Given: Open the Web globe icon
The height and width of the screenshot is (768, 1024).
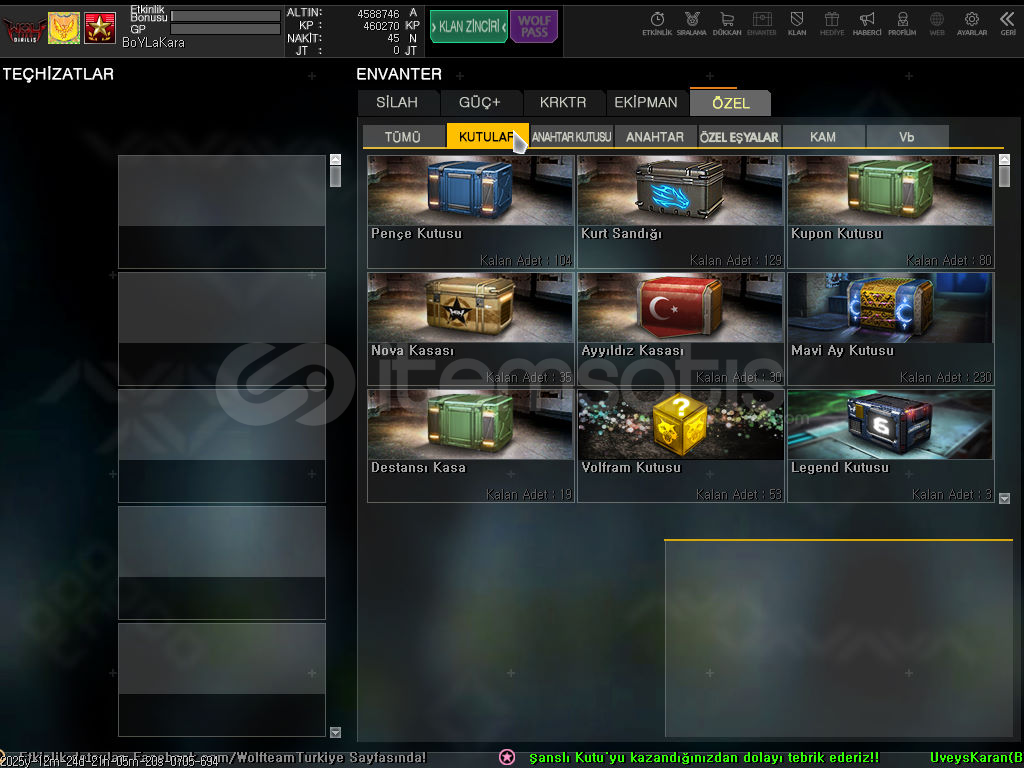Looking at the screenshot, I should point(936,23).
